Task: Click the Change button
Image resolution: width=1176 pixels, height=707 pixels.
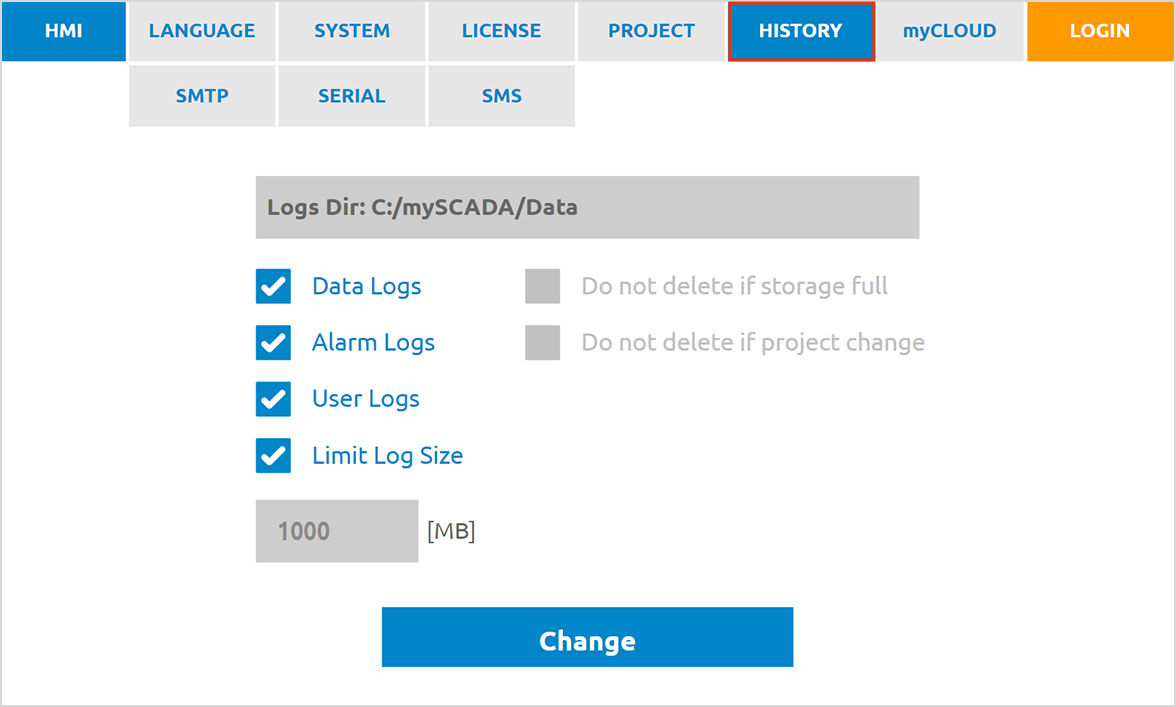Action: tap(587, 637)
